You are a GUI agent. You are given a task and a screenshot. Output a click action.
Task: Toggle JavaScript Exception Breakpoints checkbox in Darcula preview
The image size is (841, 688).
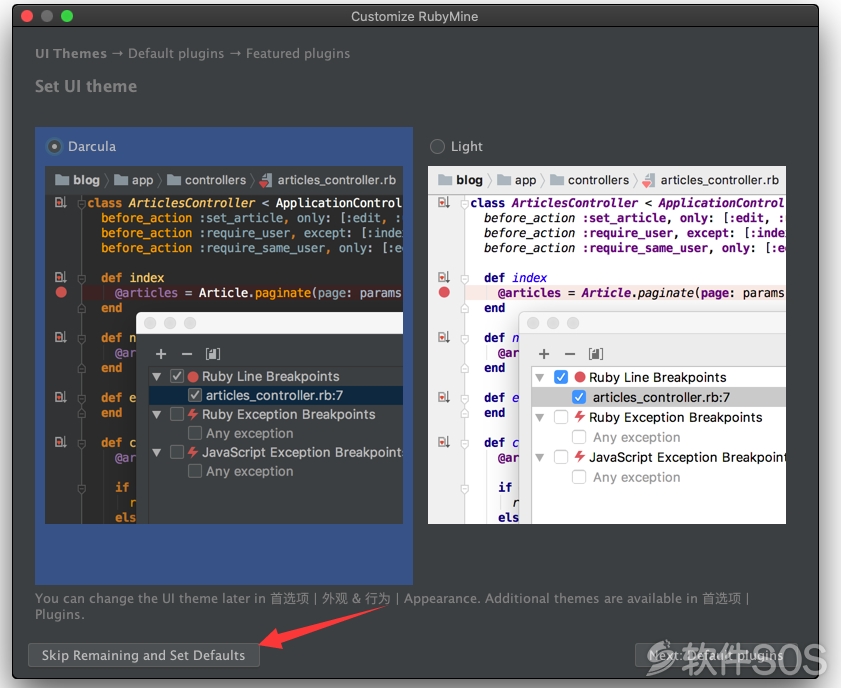[x=177, y=452]
